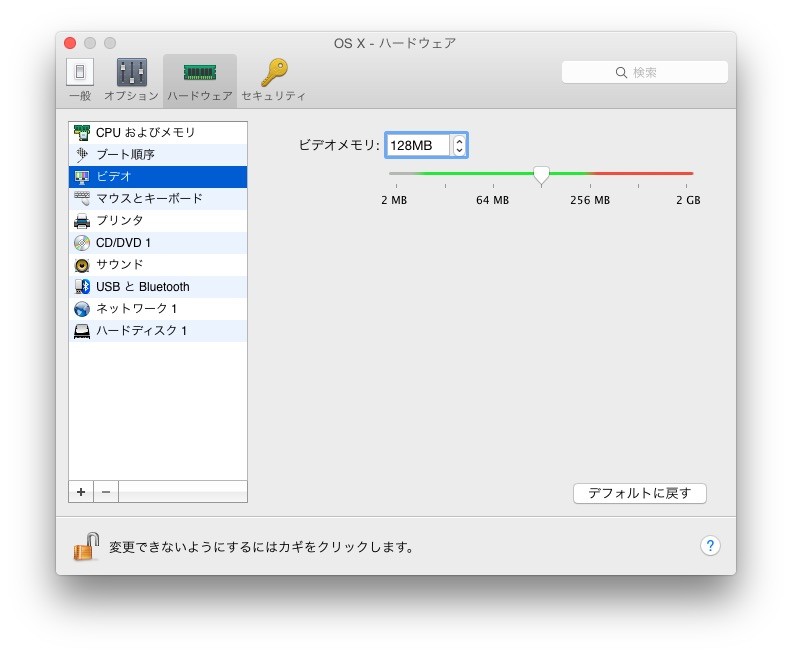
Task: Click the マウスとキーボード keyboard icon
Action: click(82, 198)
